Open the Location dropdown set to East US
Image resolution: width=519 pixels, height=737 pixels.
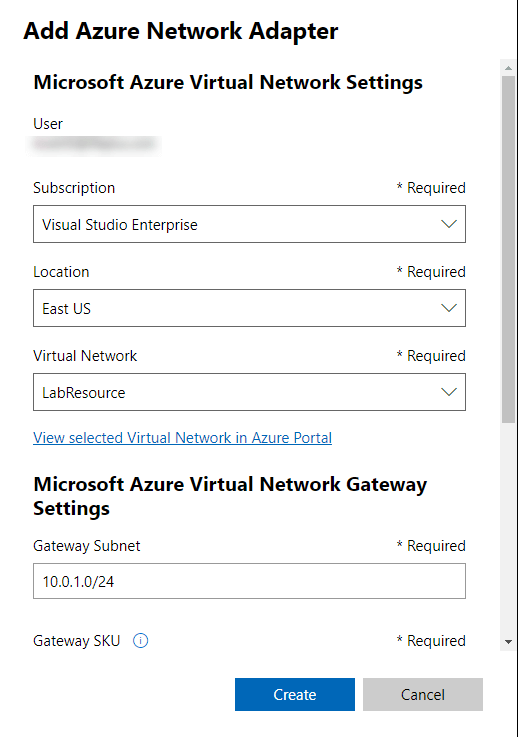[x=249, y=308]
